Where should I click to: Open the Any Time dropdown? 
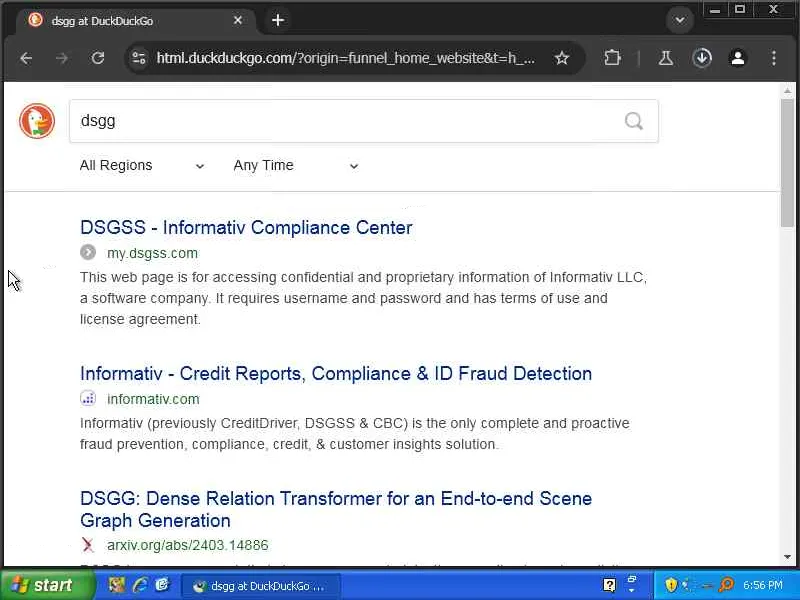click(296, 165)
